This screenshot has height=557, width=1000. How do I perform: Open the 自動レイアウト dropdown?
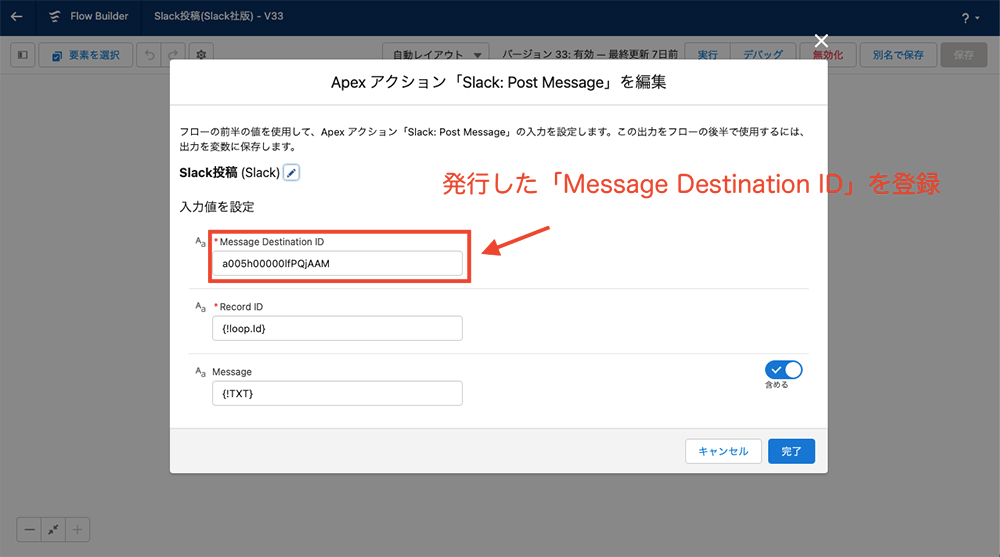click(436, 55)
